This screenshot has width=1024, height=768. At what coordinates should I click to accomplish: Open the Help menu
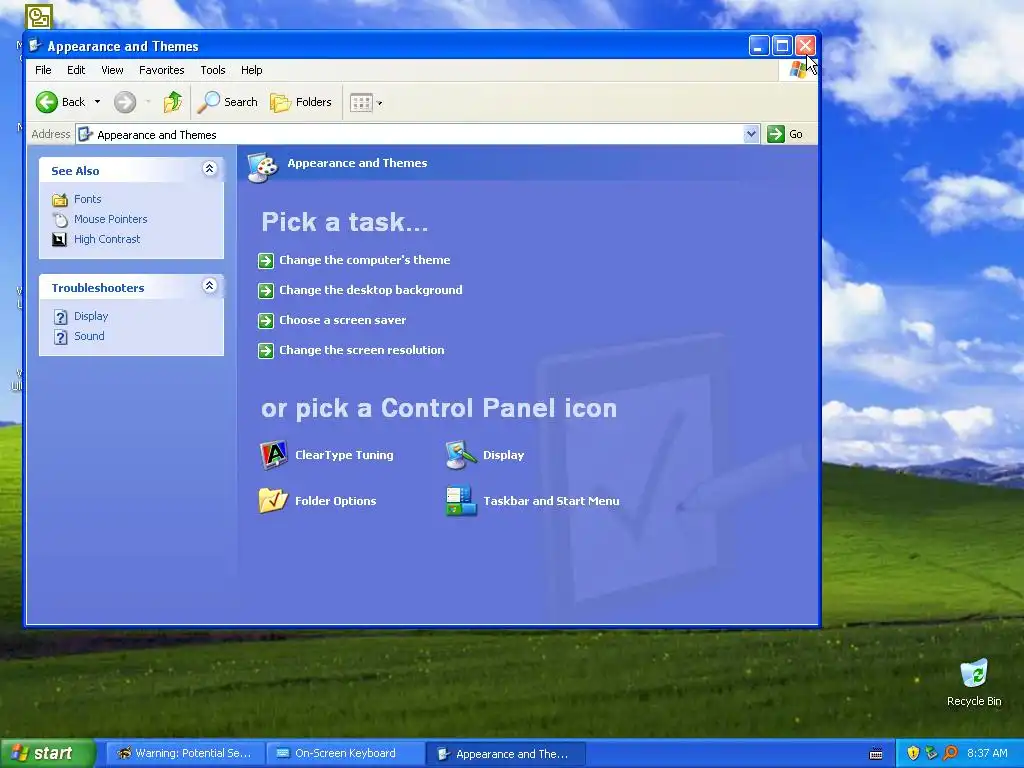251,70
